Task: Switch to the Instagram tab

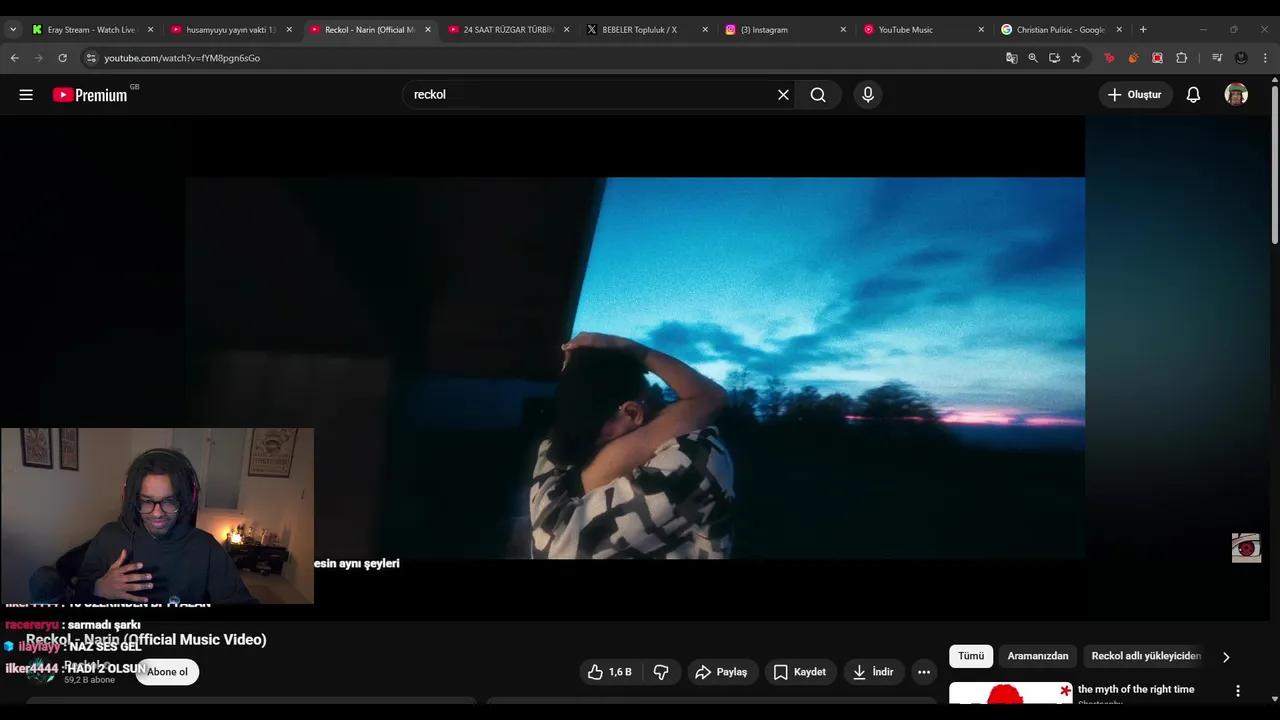Action: [786, 30]
